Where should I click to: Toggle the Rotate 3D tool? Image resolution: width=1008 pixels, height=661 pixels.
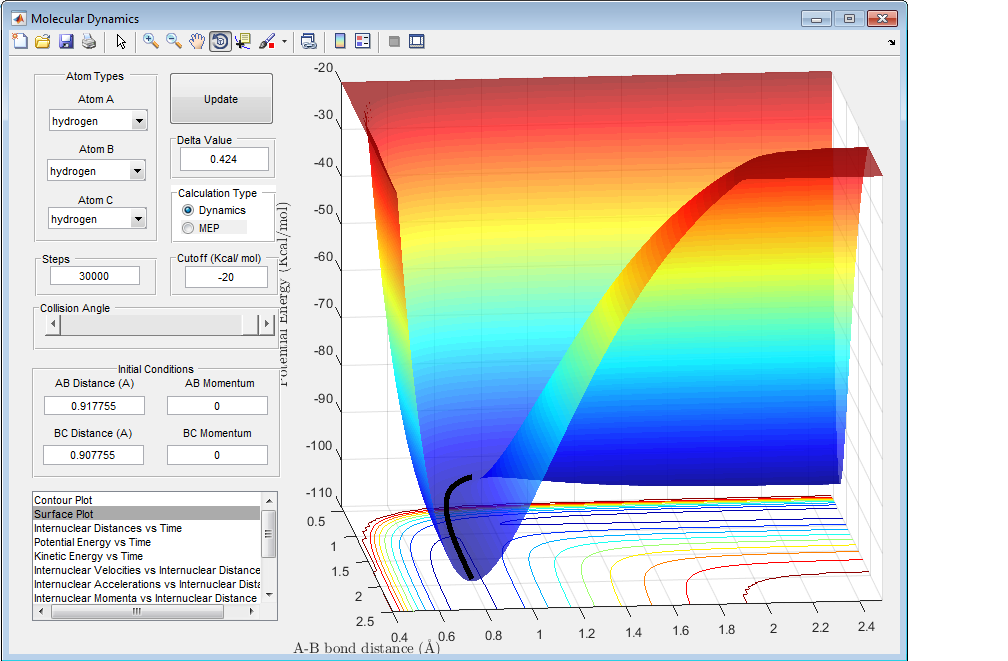tap(220, 41)
